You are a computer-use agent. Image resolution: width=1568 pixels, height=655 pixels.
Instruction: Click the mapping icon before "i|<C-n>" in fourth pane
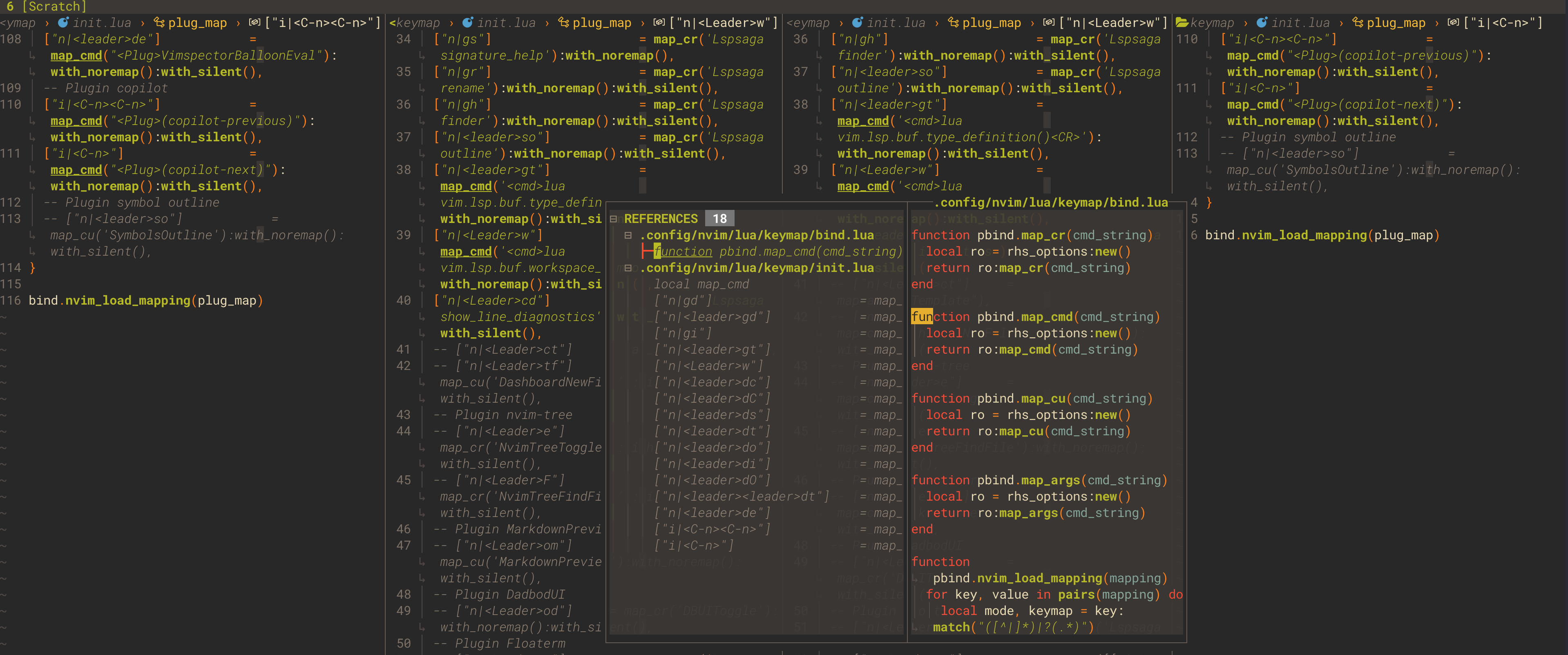coord(1454,22)
